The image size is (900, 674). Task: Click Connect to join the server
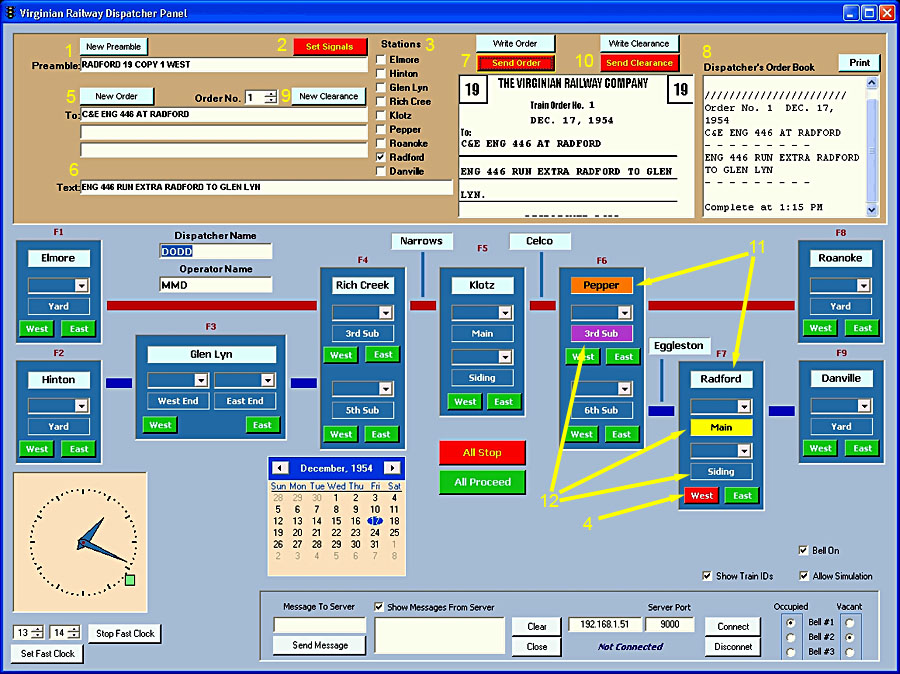click(733, 625)
